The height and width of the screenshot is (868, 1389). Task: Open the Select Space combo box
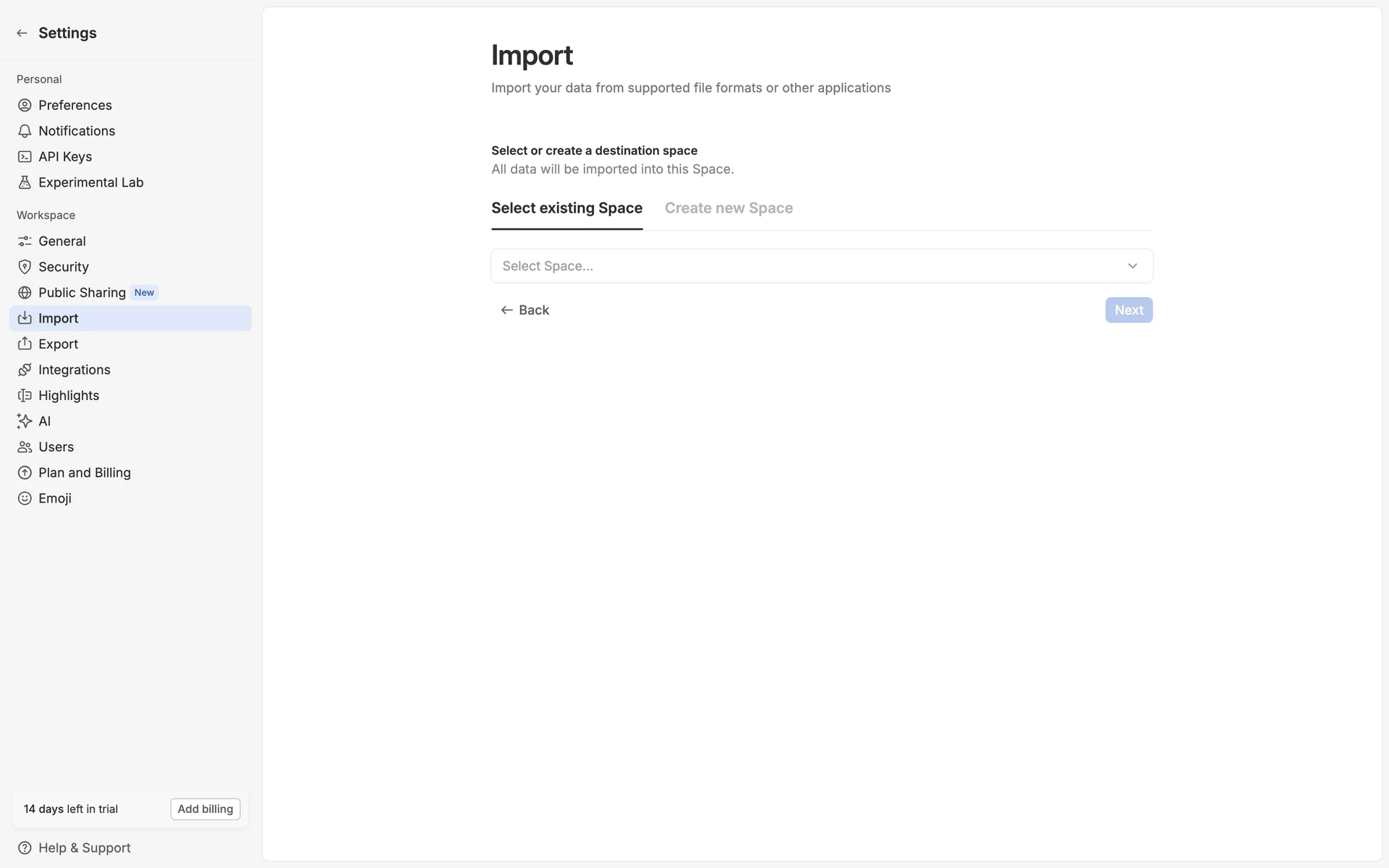[810, 266]
